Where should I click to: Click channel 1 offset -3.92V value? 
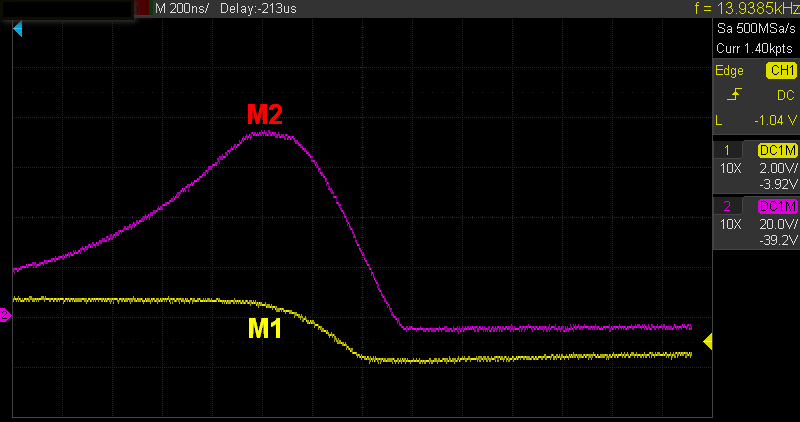pos(779,184)
